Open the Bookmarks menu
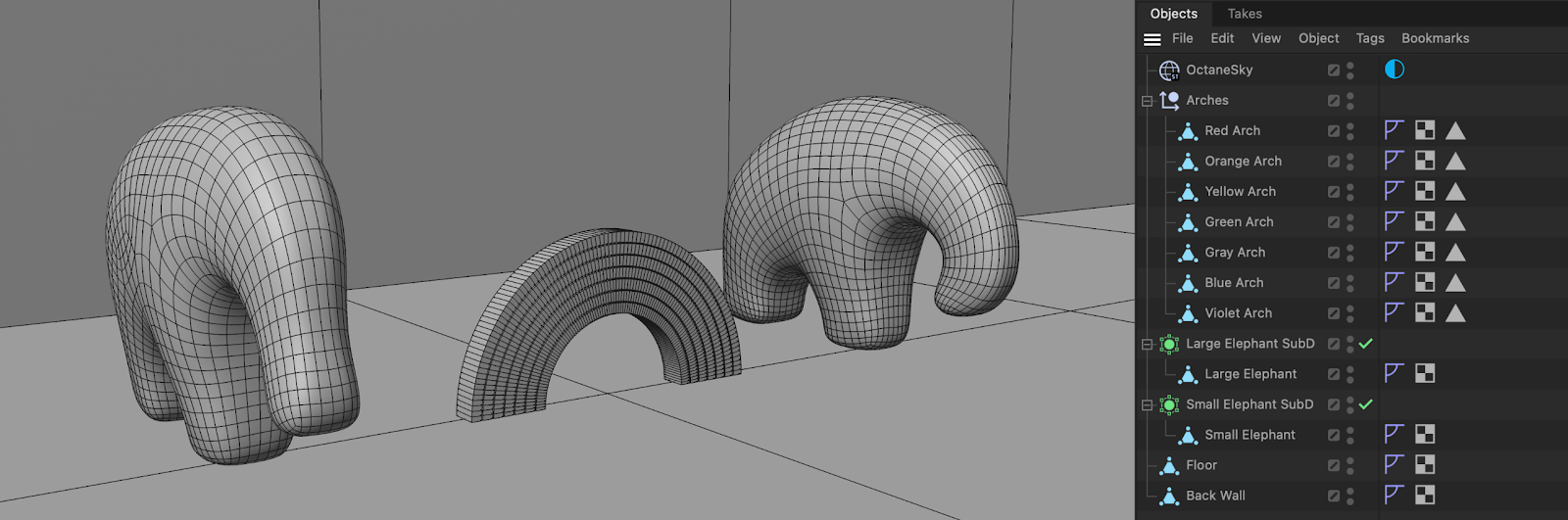Viewport: 1568px width, 520px height. (1435, 38)
